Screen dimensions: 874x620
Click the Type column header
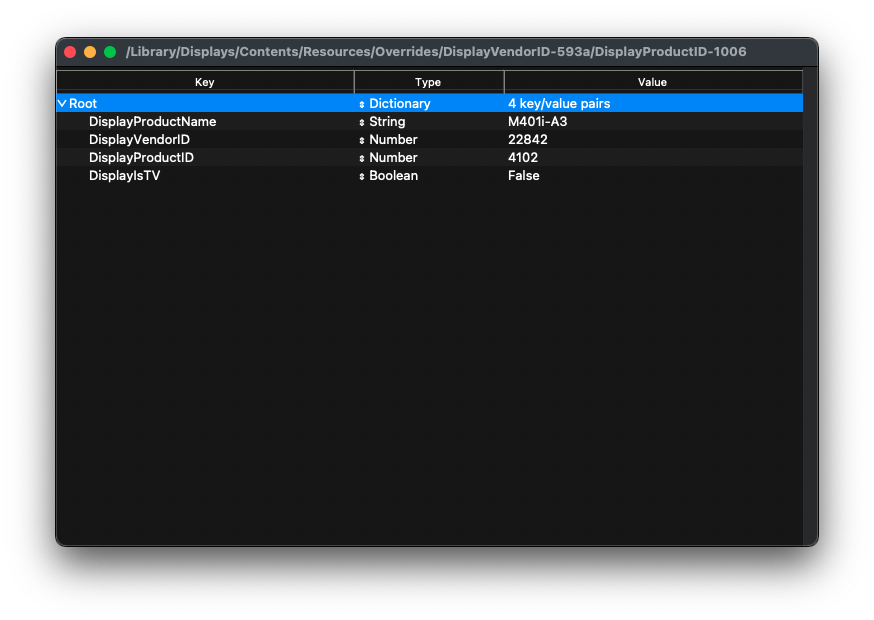coord(428,82)
